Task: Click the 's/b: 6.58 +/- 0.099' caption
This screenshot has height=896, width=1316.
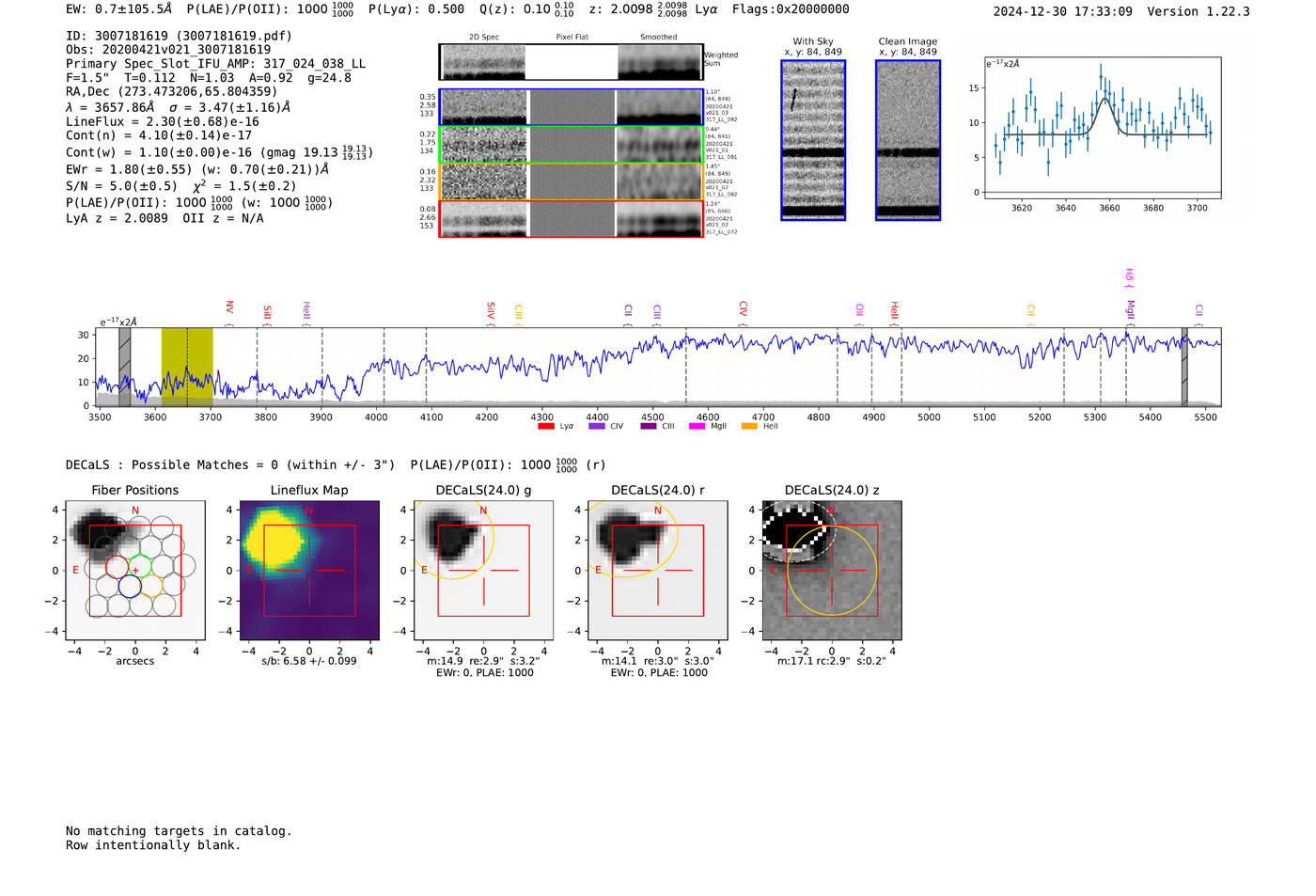Action: (x=309, y=661)
